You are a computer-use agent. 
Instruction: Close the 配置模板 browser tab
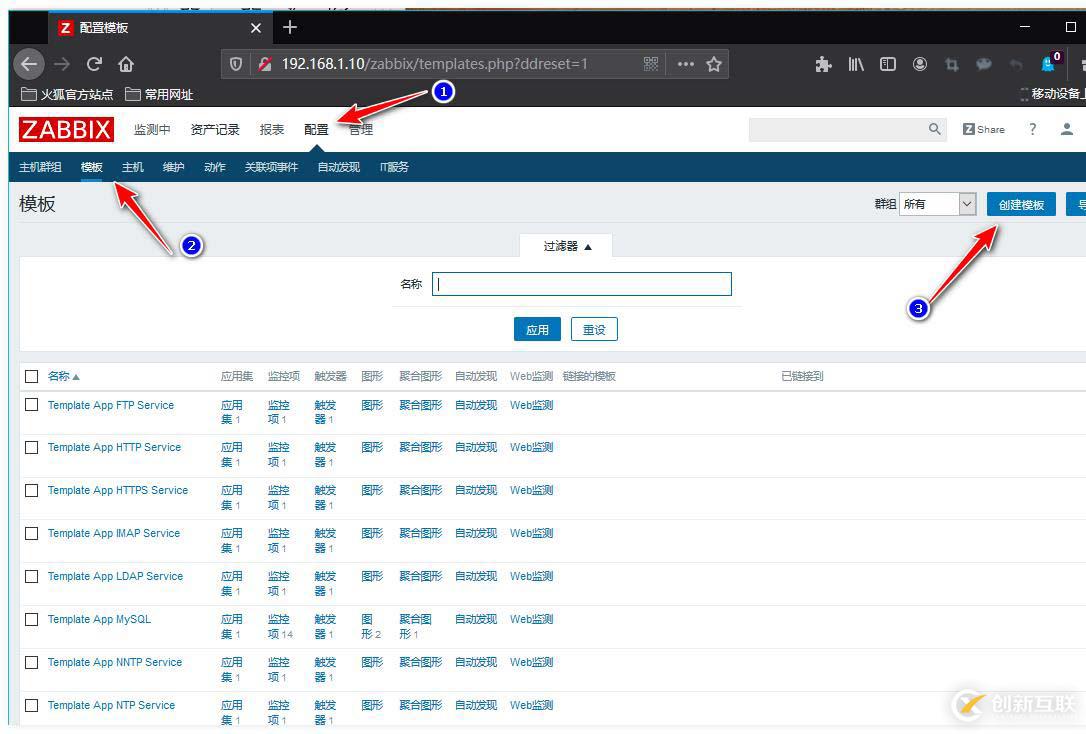(x=256, y=28)
